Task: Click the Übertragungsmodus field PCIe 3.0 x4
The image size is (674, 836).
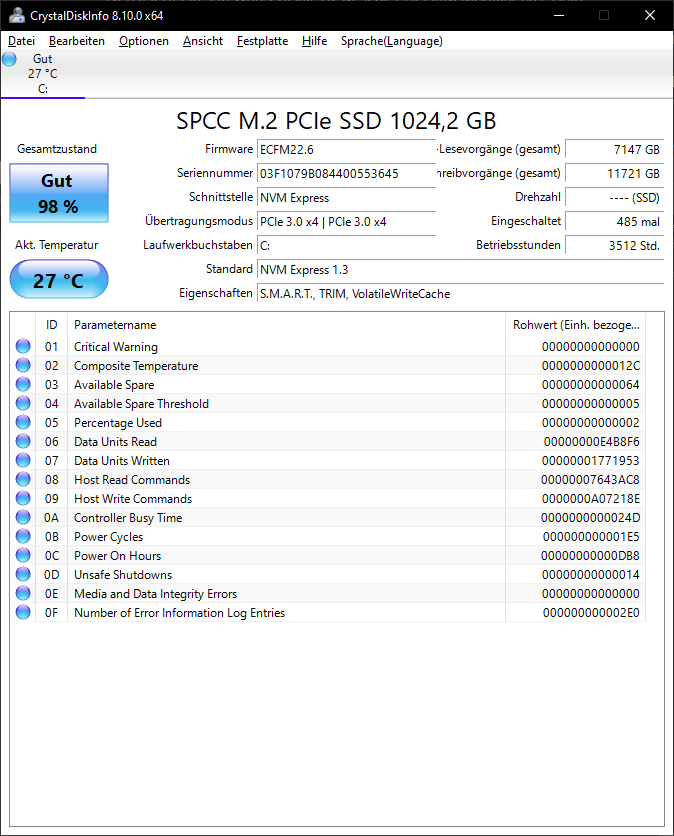Action: 347,222
